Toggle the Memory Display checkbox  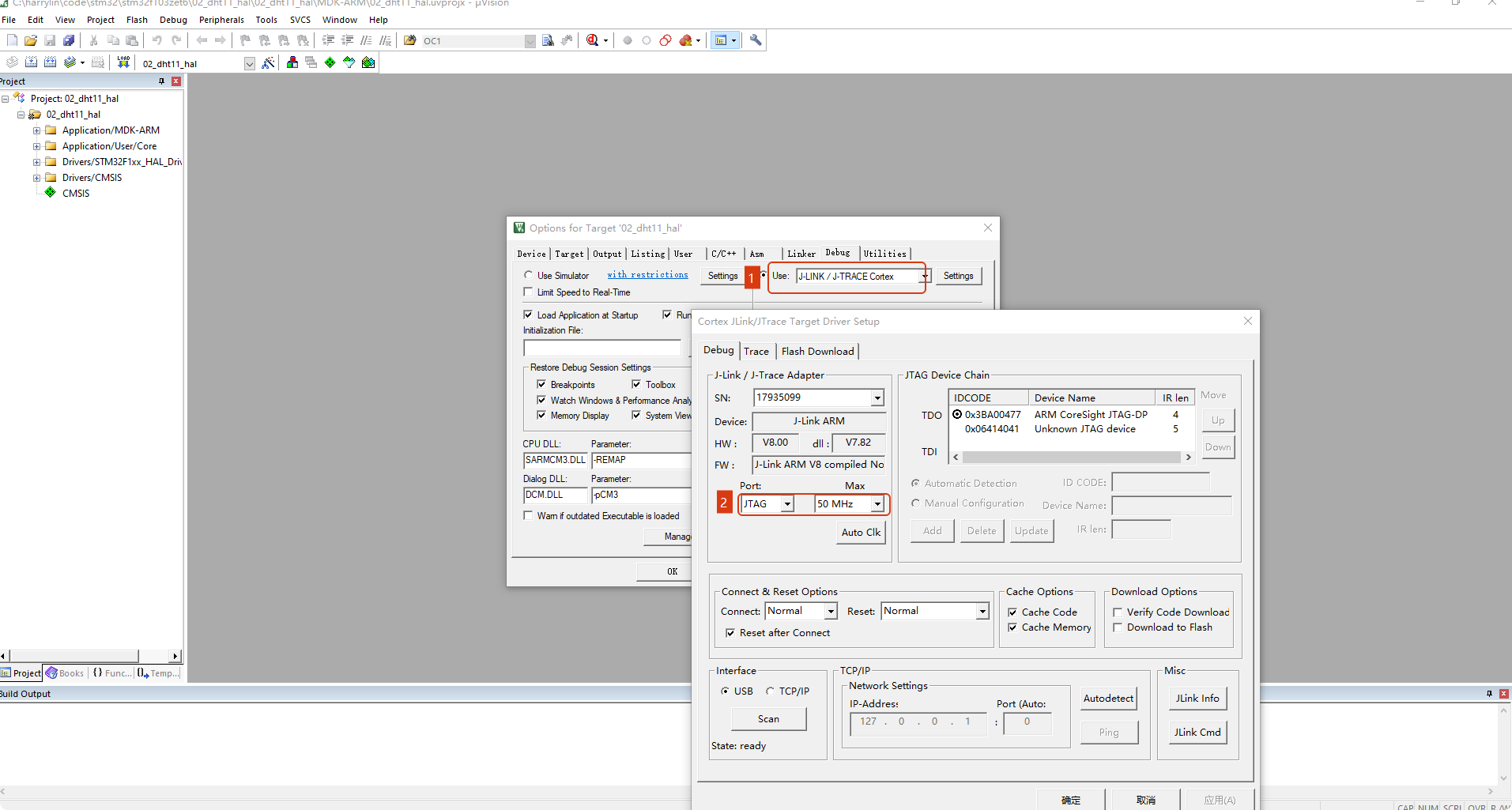541,415
